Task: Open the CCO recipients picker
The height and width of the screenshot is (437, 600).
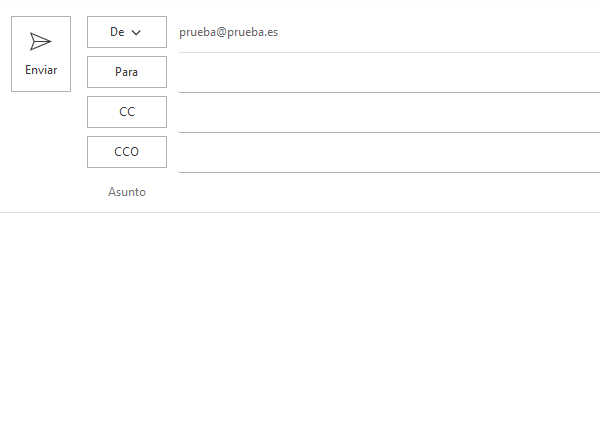Action: (127, 152)
